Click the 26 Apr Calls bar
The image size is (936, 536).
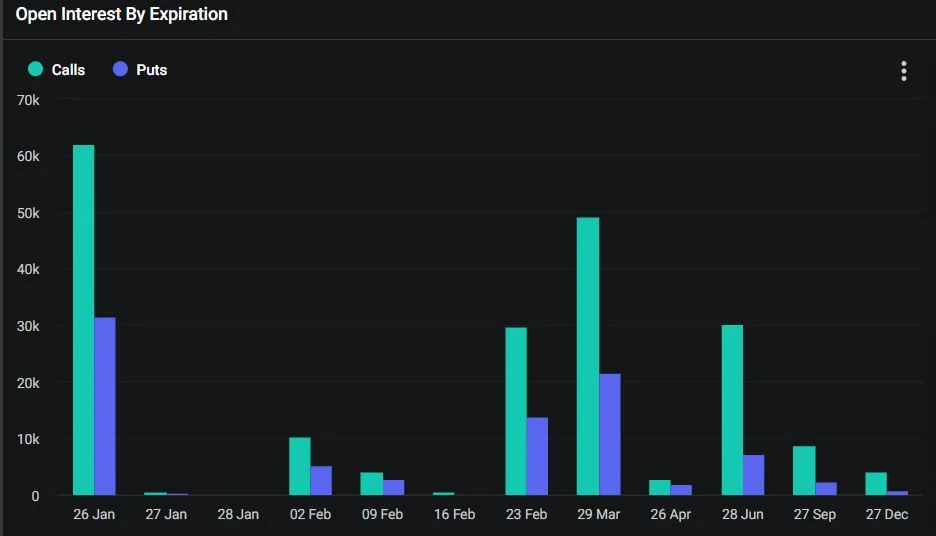coord(660,487)
